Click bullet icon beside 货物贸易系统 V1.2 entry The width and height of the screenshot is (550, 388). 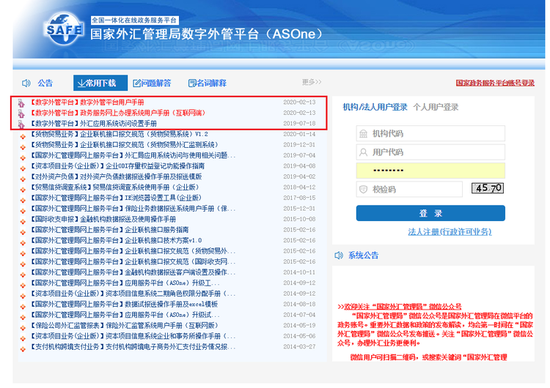(x=23, y=136)
